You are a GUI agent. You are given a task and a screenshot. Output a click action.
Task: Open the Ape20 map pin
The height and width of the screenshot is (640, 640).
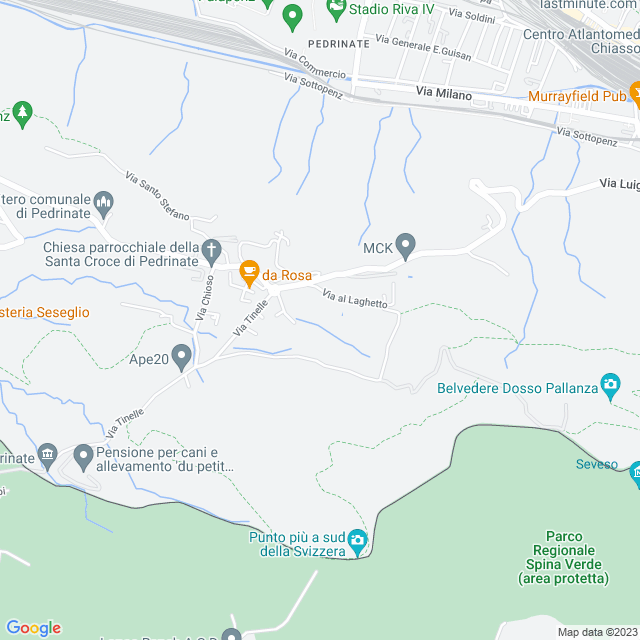[182, 358]
